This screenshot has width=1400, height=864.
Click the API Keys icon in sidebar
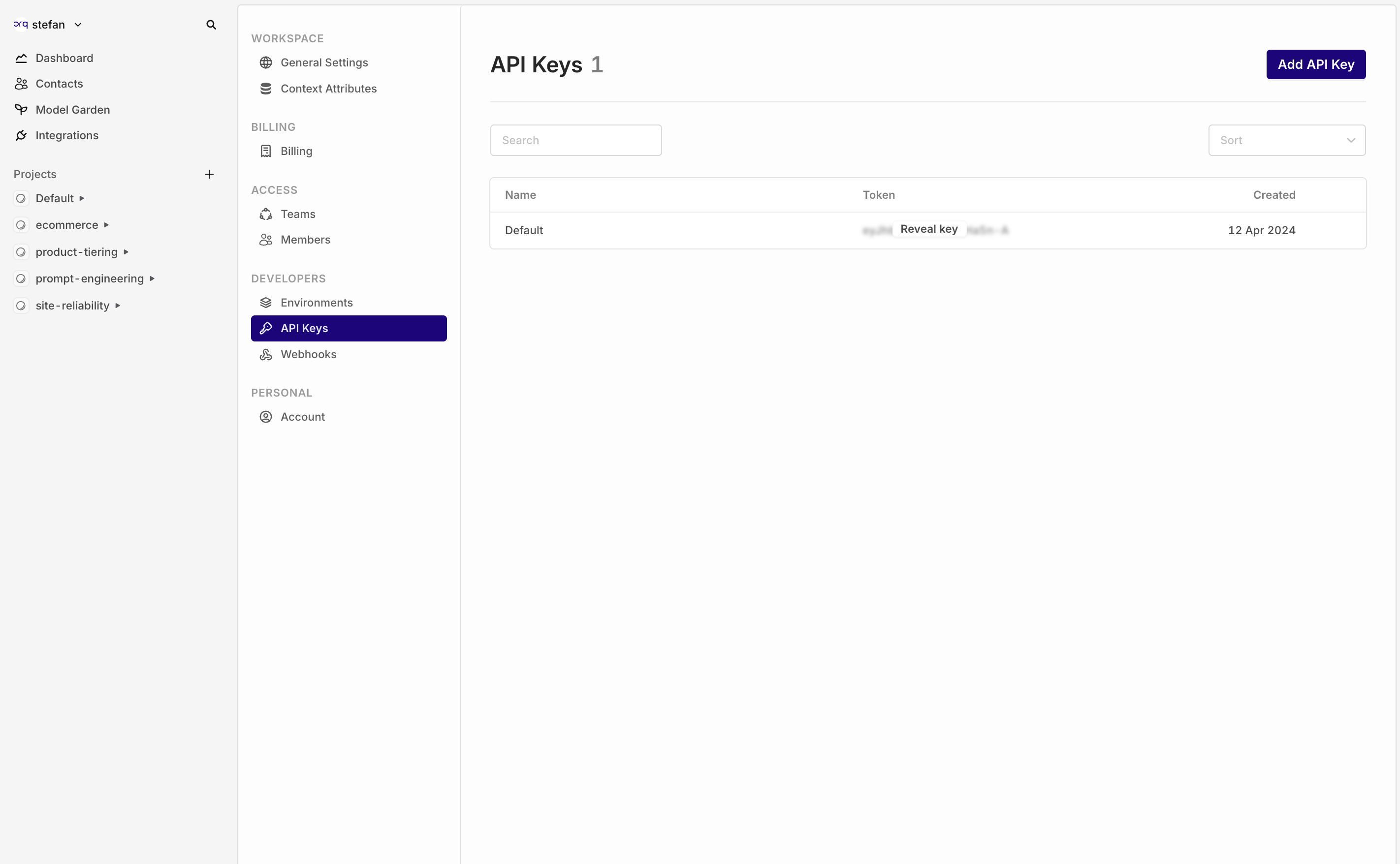coord(266,328)
